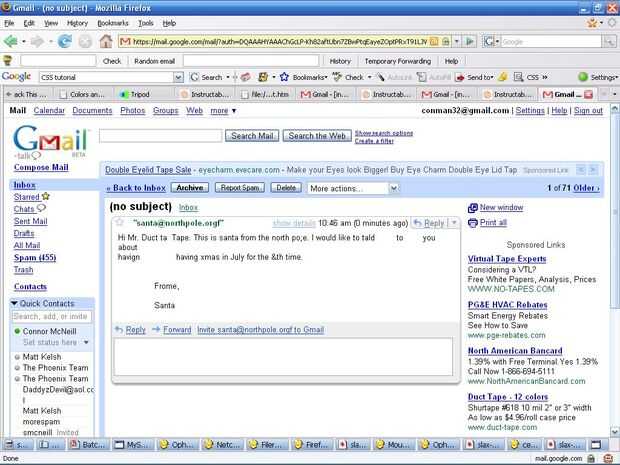The image size is (620, 465).
Task: Click the padlock icon in status bar
Action: tap(591, 458)
